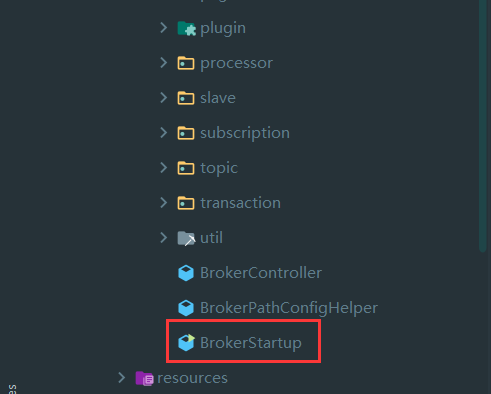
Task: Click the slave package folder icon
Action: [x=186, y=98]
